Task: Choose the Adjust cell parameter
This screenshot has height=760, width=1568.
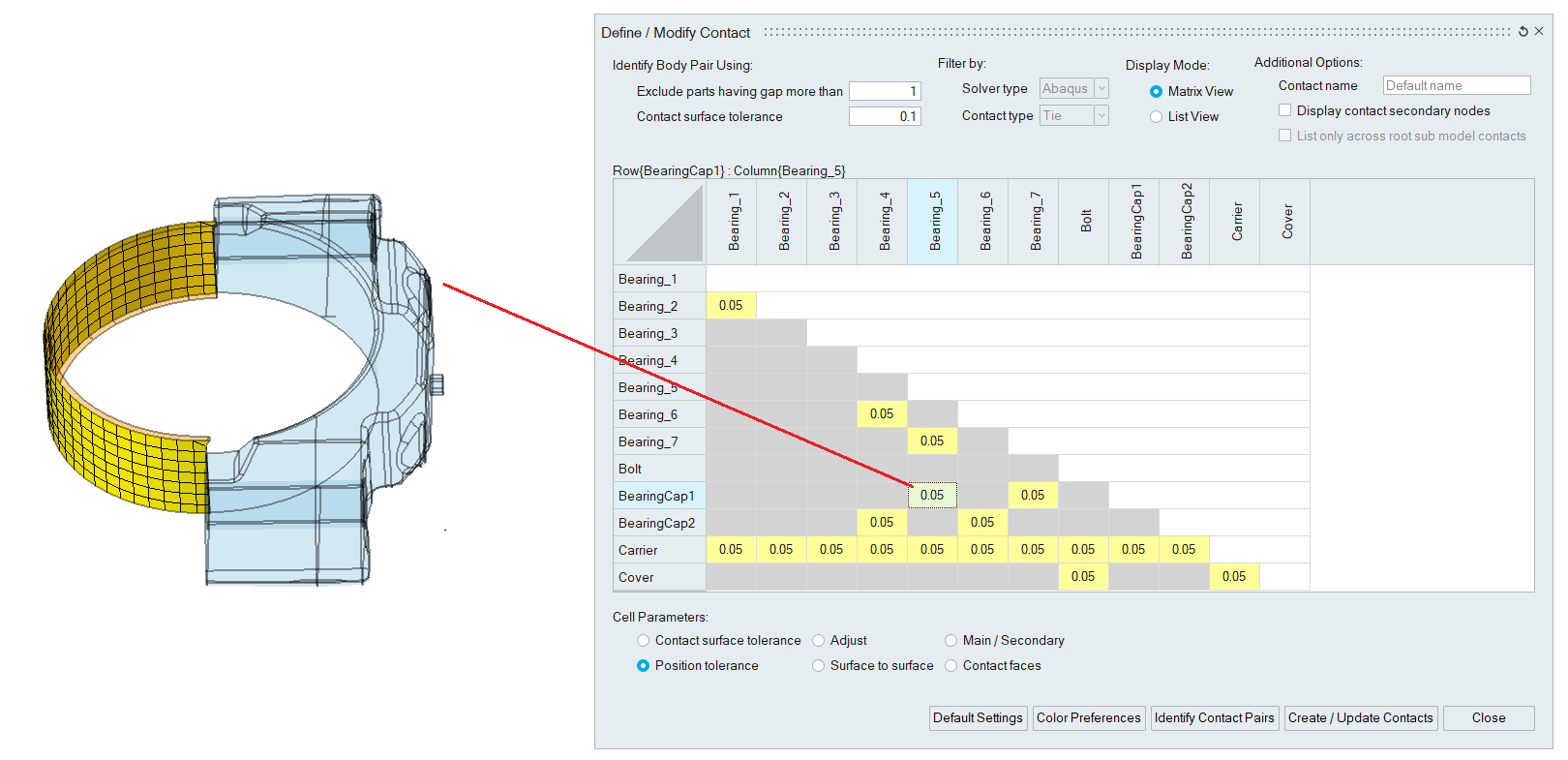Action: tap(818, 641)
